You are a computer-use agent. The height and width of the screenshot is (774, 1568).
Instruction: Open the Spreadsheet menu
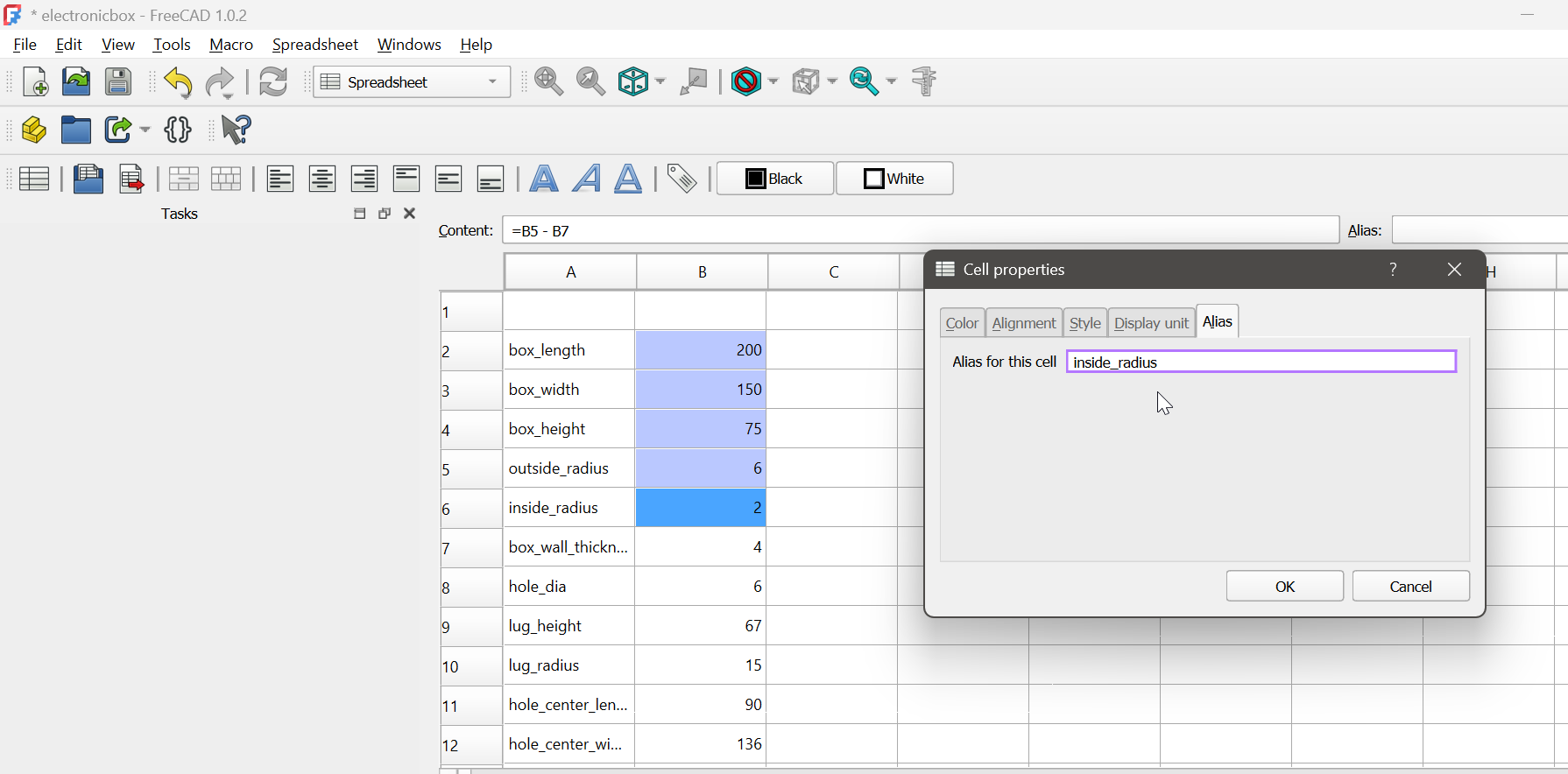point(315,45)
